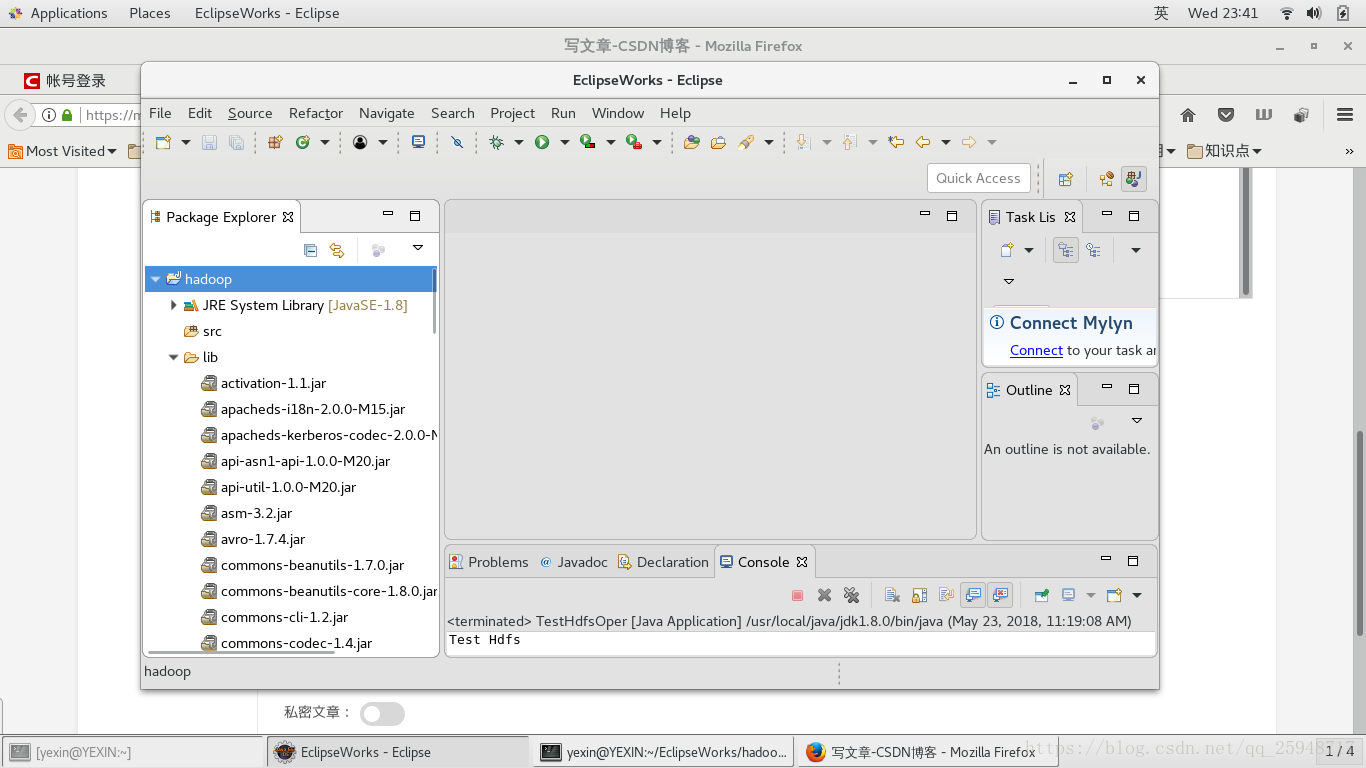Toggle Scheduled view in Task List
This screenshot has height=768, width=1366.
pyautogui.click(x=1093, y=250)
